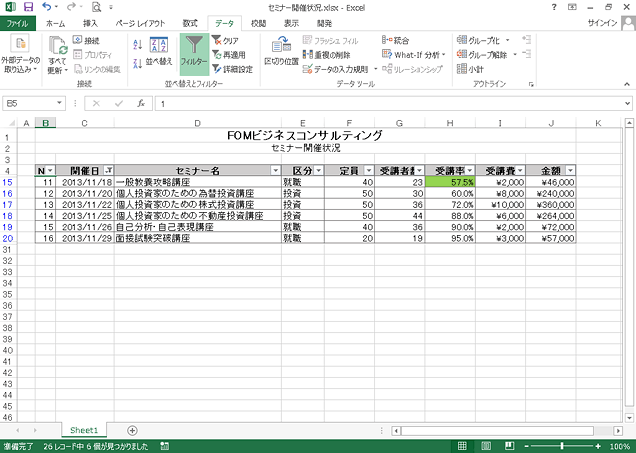Switch to the 挿入 tab
The height and width of the screenshot is (453, 636).
pos(90,24)
